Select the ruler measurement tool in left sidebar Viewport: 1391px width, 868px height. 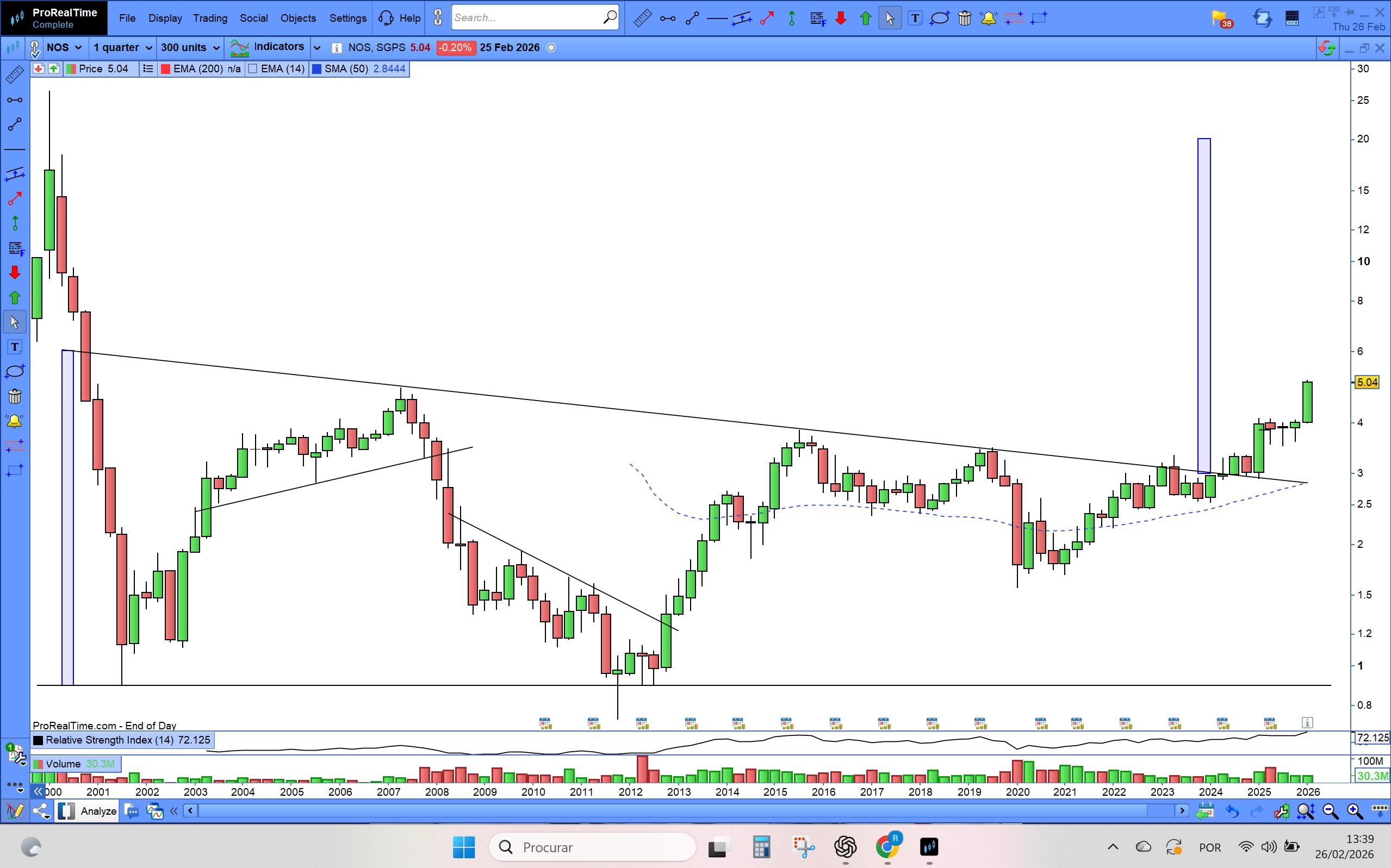14,75
